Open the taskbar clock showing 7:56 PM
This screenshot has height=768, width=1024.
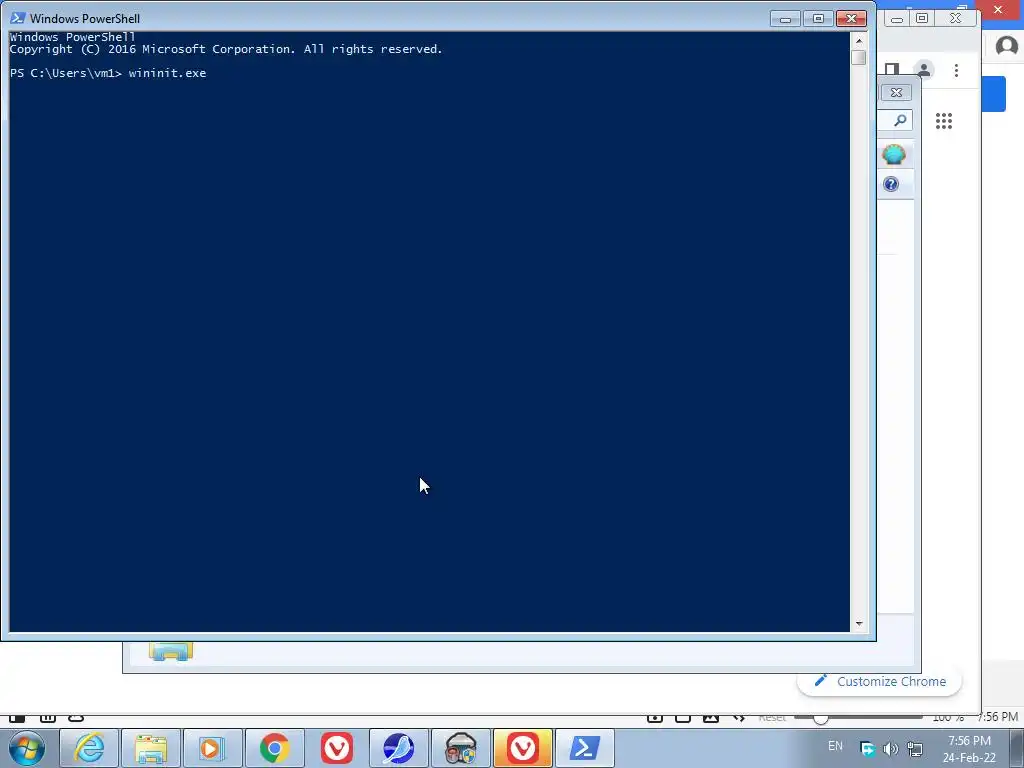[969, 749]
